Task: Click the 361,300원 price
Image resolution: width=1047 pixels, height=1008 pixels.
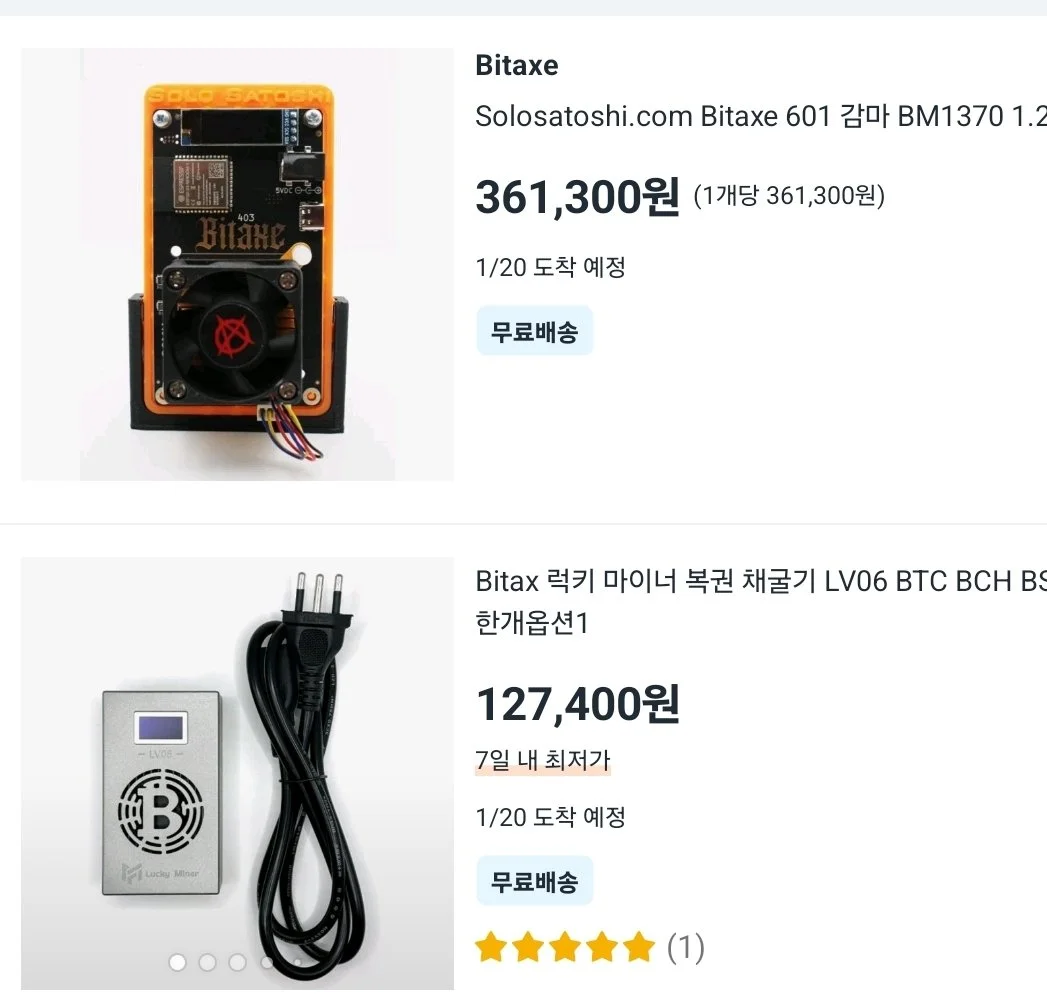Action: 578,196
